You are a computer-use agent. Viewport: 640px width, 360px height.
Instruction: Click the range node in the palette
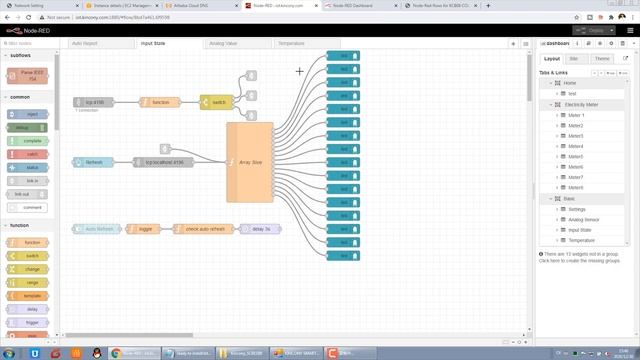click(x=28, y=282)
